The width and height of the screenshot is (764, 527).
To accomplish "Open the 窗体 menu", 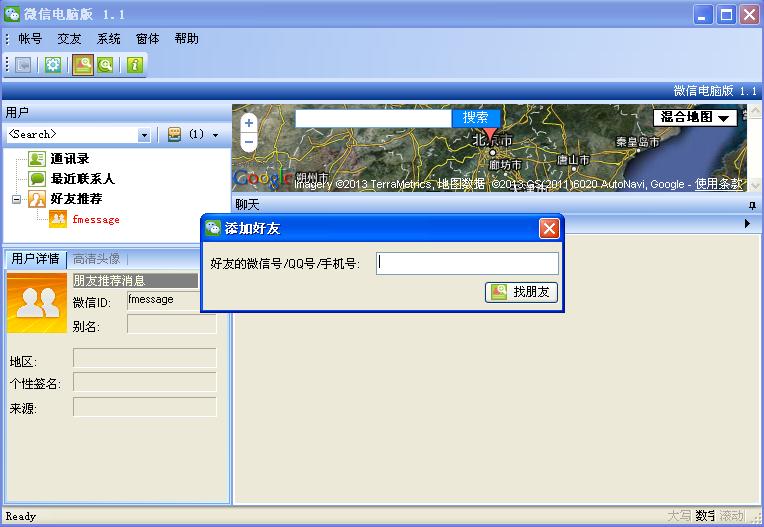I will (x=147, y=38).
